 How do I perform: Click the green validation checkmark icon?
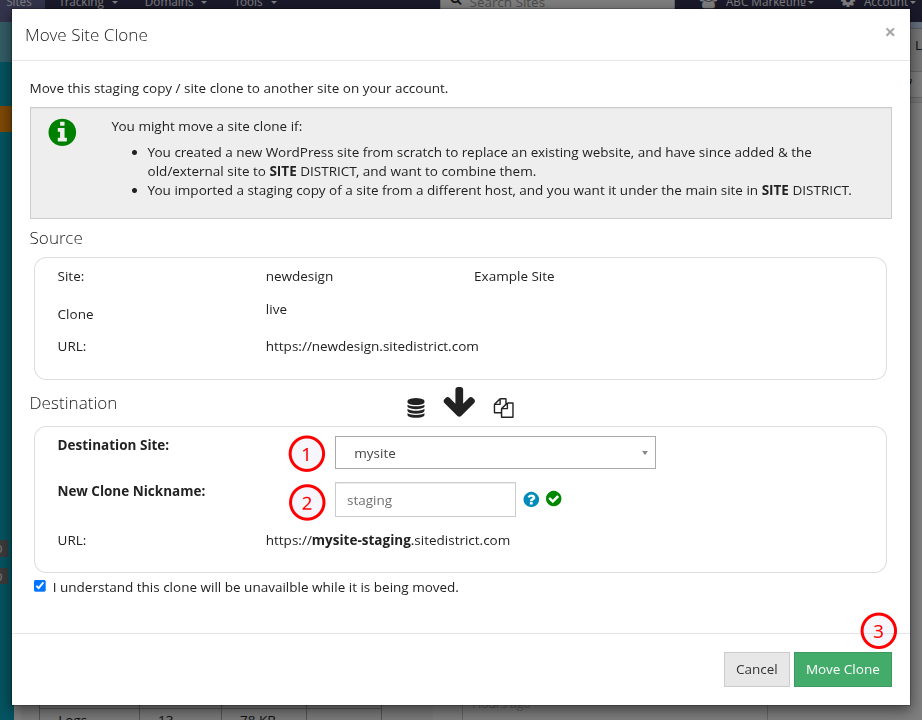(554, 499)
